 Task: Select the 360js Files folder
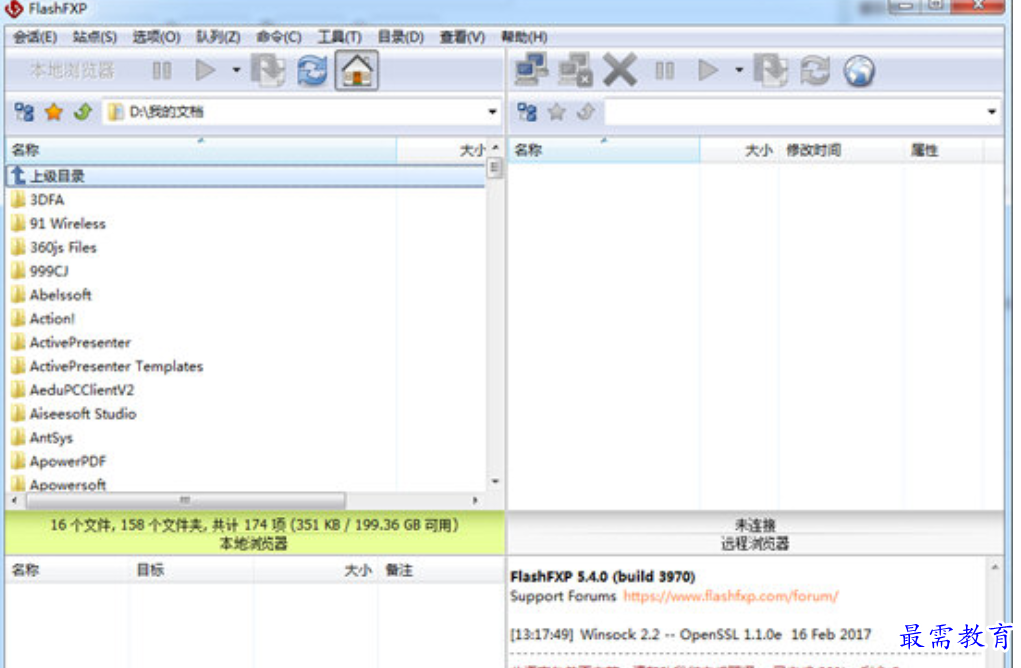(x=63, y=247)
